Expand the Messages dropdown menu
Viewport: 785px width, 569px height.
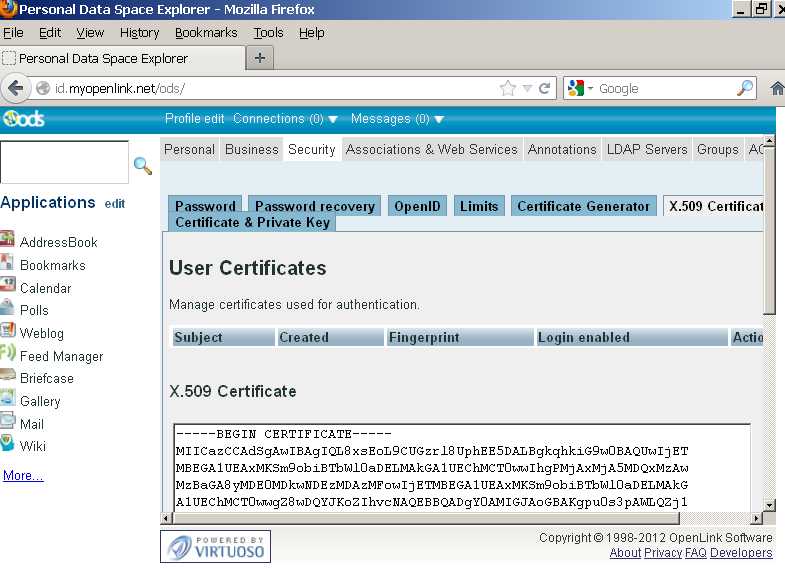(x=397, y=119)
